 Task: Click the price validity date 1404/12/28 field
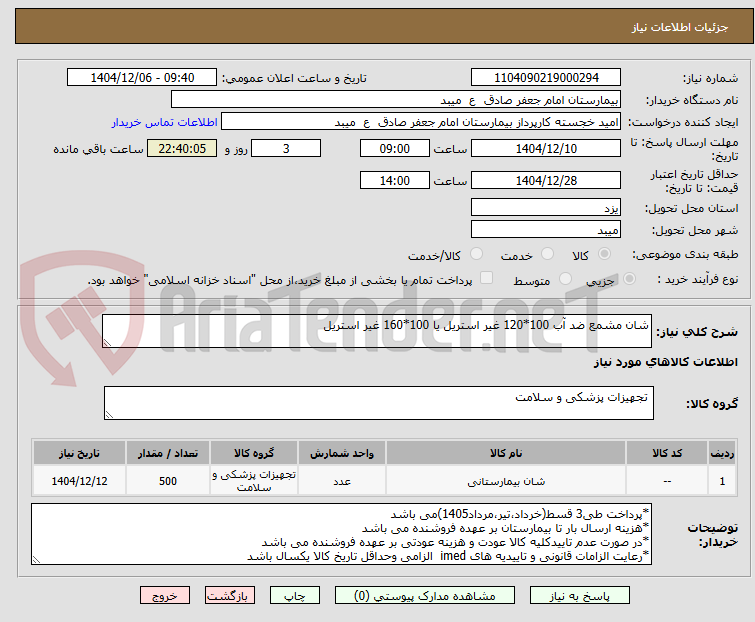coord(546,181)
